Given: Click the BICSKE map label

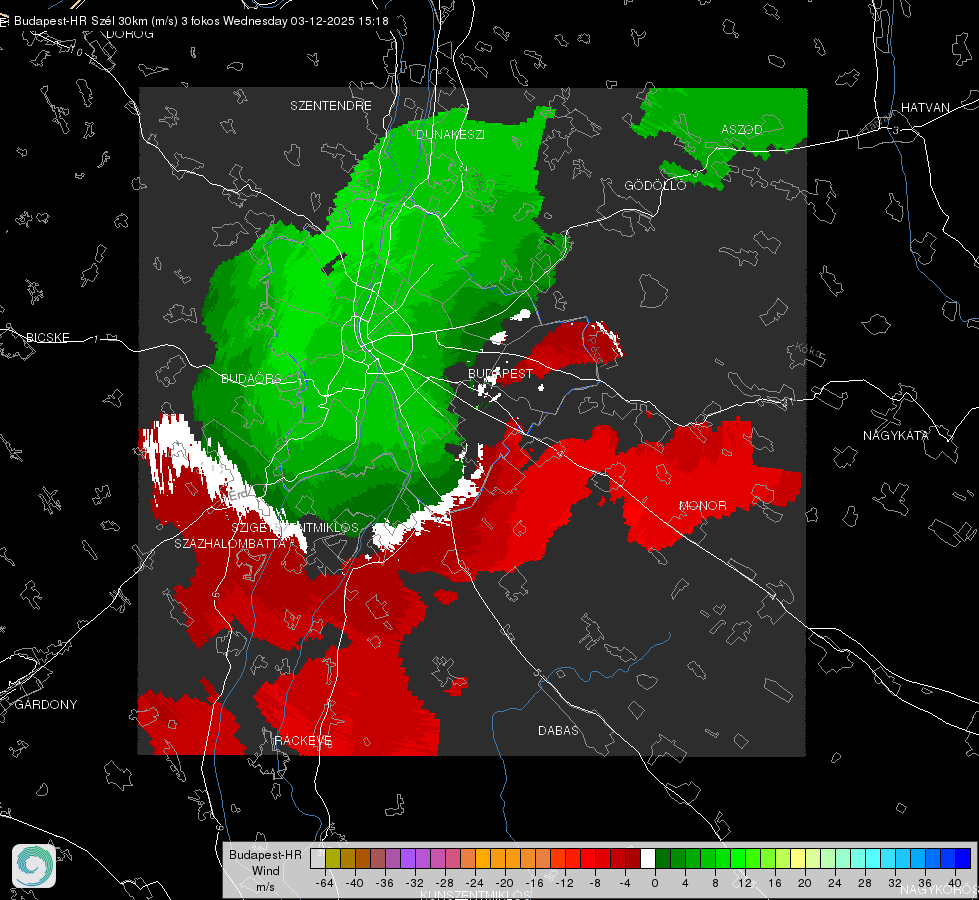Looking at the screenshot, I should pos(47,337).
